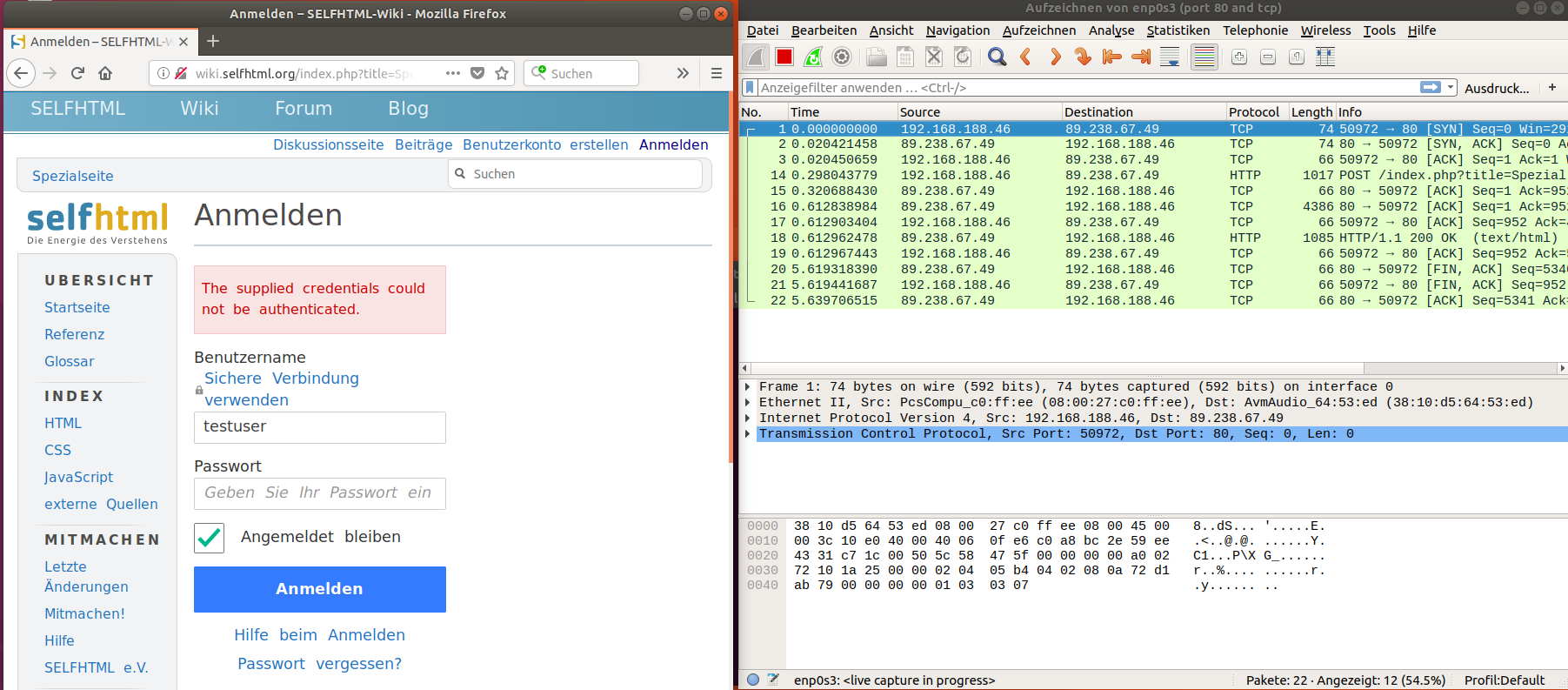1568x690 pixels.
Task: Expand the Frame 1 details
Action: (x=747, y=386)
